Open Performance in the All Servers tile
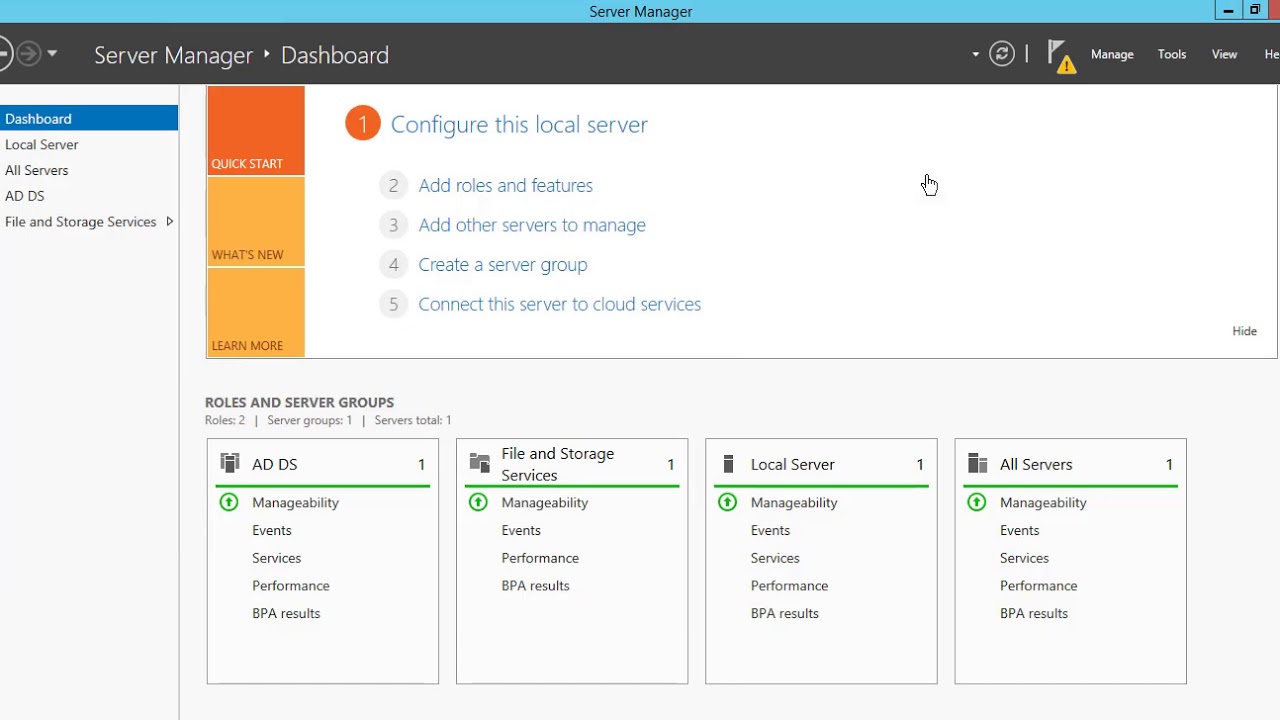The height and width of the screenshot is (720, 1280). (x=1039, y=585)
